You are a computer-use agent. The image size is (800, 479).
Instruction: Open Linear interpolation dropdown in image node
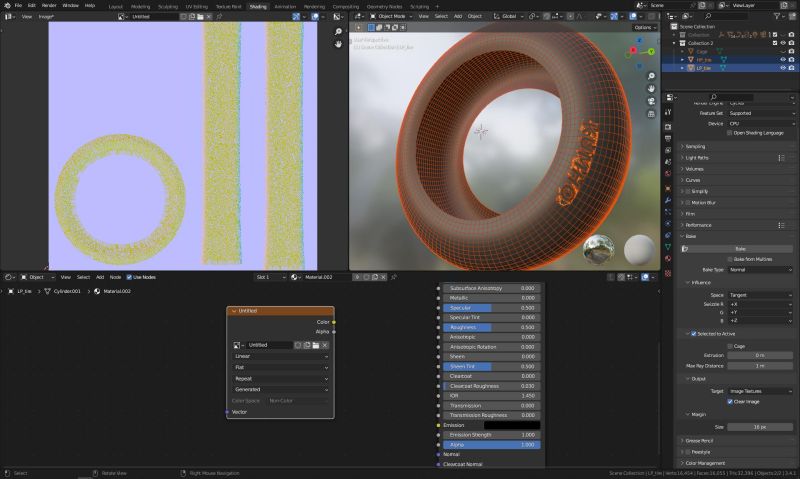click(281, 357)
